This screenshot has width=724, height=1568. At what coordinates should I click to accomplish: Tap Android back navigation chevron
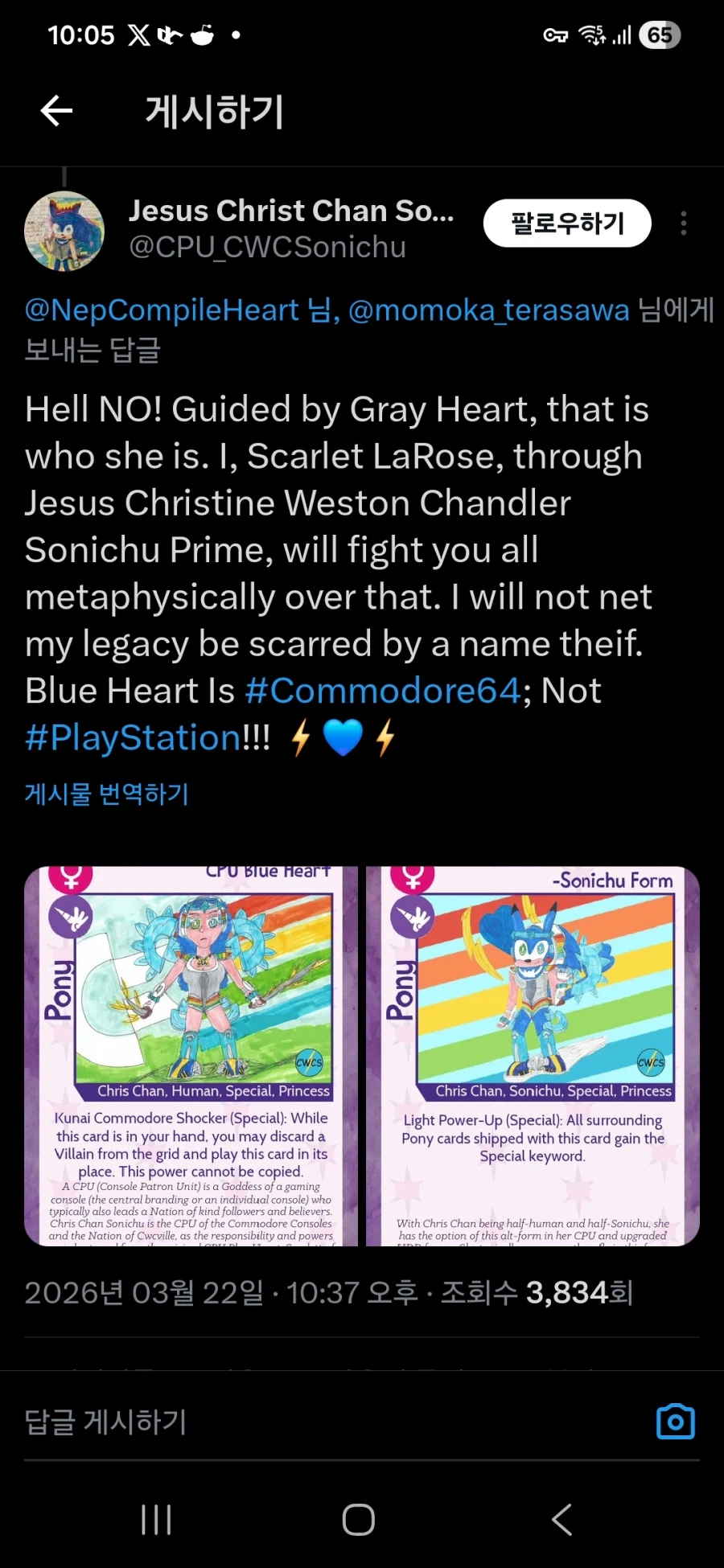(x=562, y=1520)
